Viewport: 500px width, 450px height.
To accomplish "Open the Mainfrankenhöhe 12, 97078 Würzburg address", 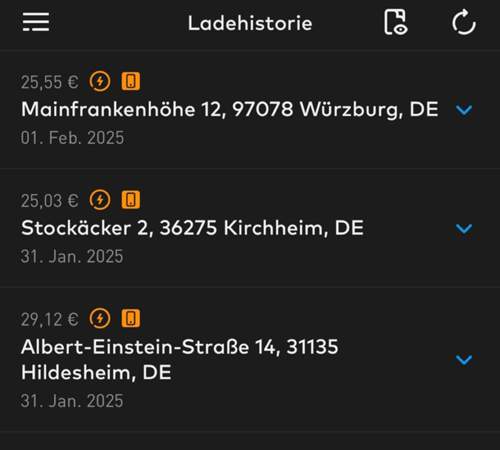I will (x=230, y=109).
